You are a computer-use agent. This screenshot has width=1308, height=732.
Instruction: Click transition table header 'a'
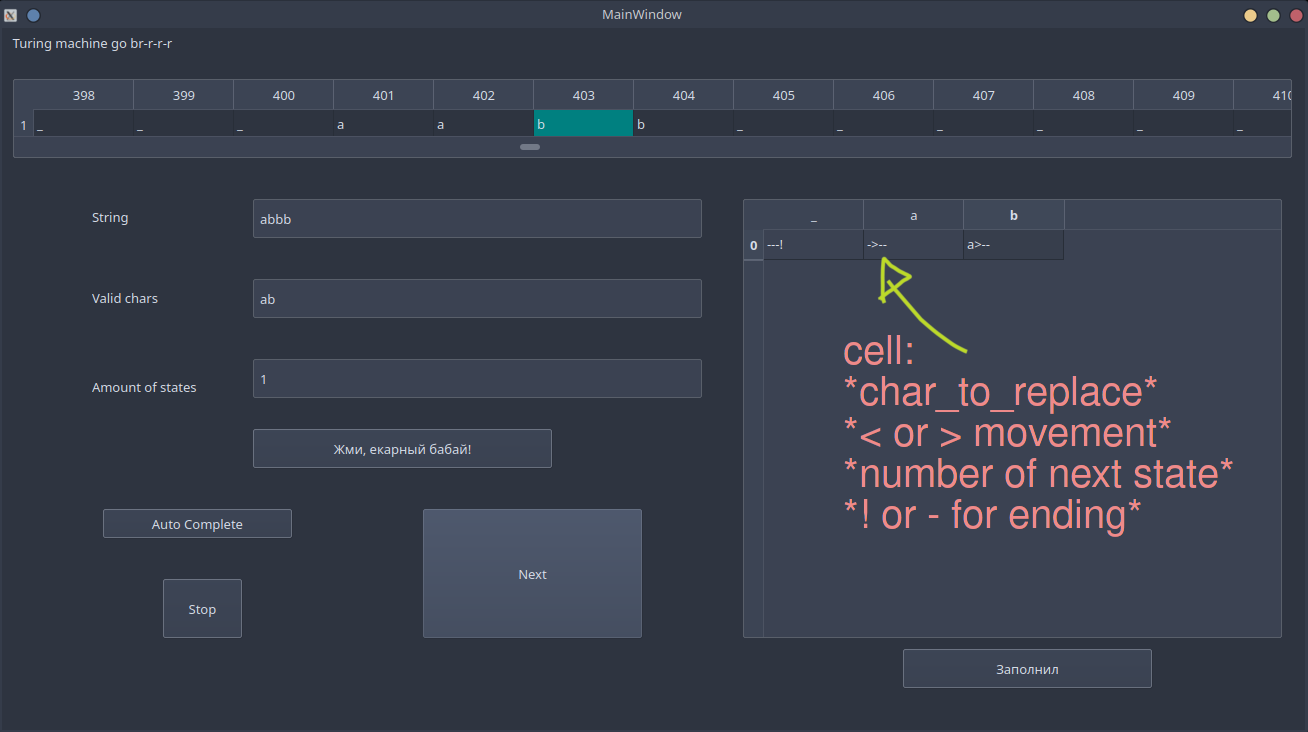click(913, 215)
